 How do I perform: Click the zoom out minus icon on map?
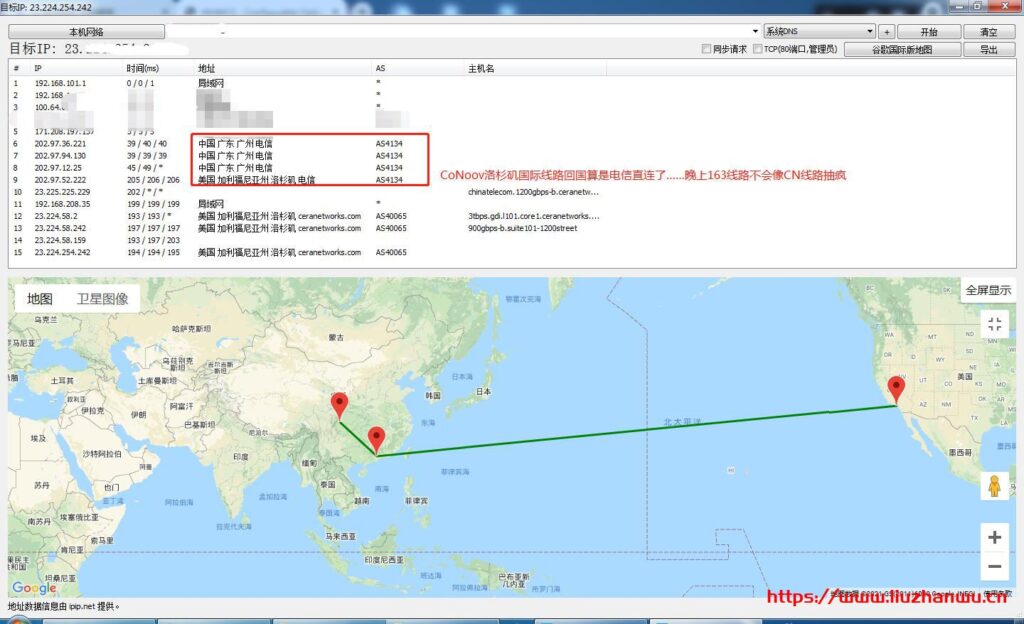click(995, 566)
